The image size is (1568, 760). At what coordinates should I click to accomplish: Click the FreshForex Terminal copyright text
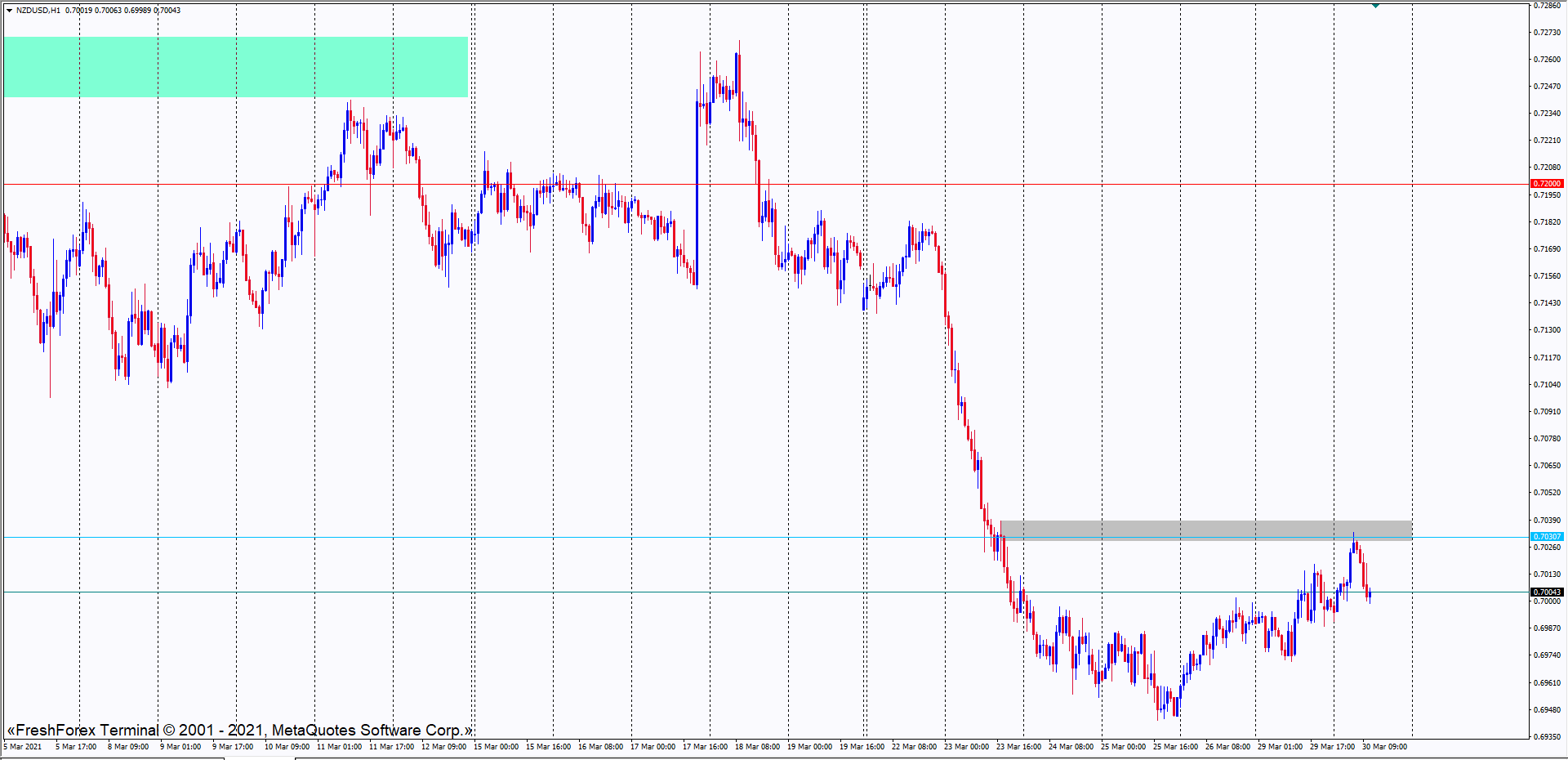click(x=239, y=730)
